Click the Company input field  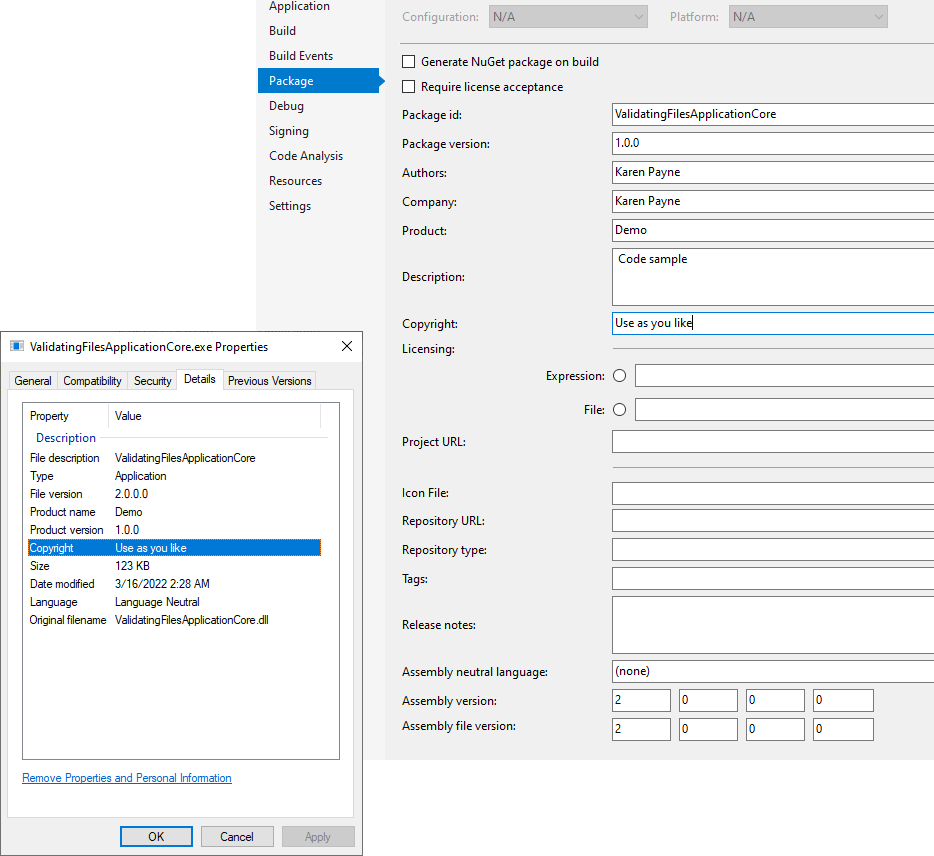pyautogui.click(x=773, y=201)
